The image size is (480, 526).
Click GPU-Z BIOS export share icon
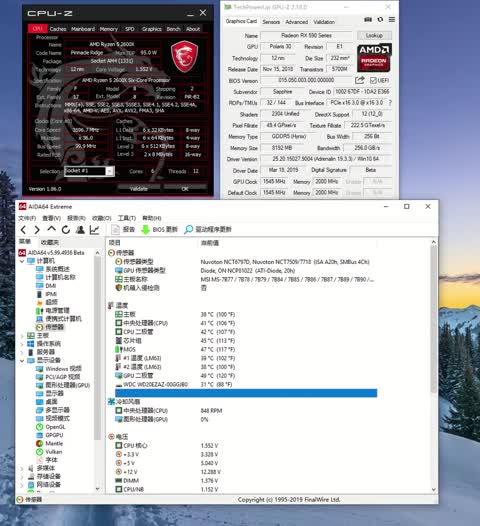click(x=360, y=80)
